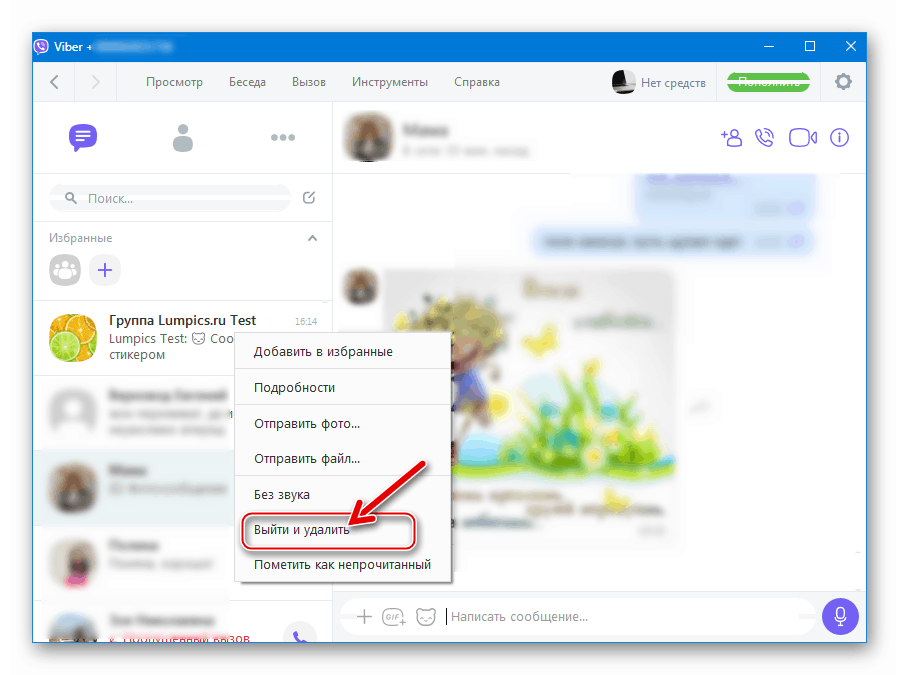899x675 pixels.
Task: Start a new message with the compose icon
Action: (x=313, y=198)
